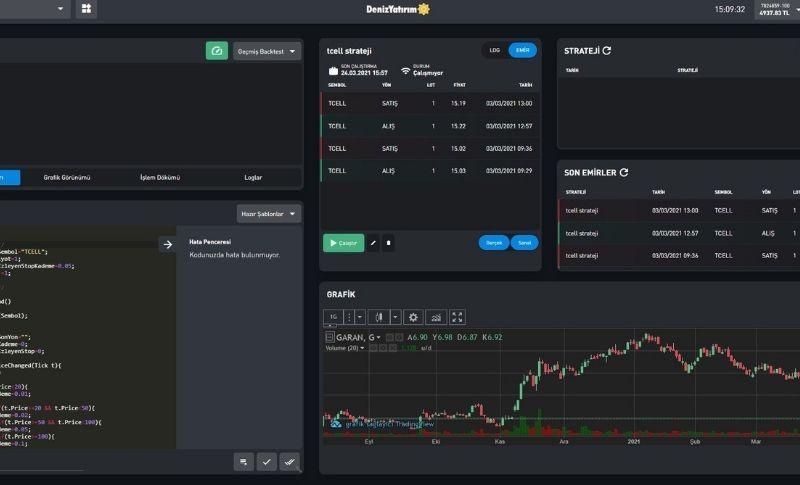The width and height of the screenshot is (800, 485).
Task: Click the double checkmark save button
Action: pos(289,462)
